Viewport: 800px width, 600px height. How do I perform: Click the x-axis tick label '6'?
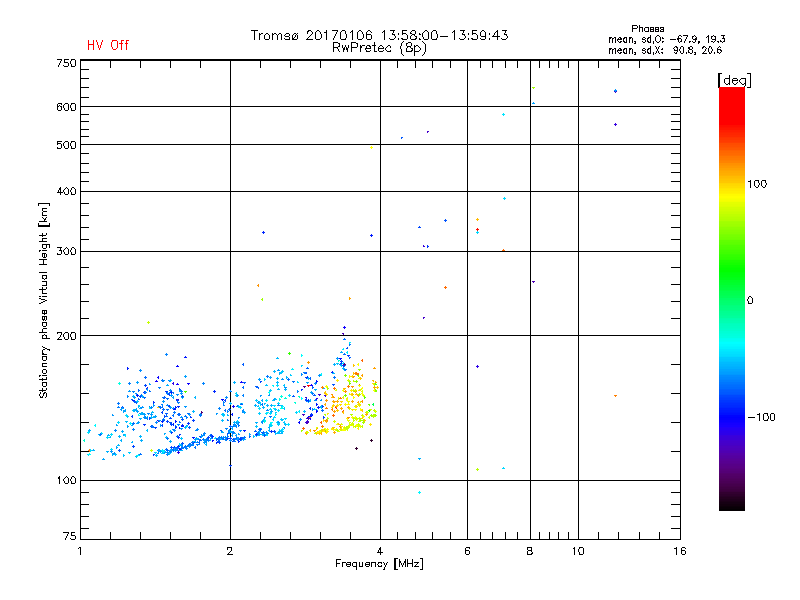tap(467, 551)
